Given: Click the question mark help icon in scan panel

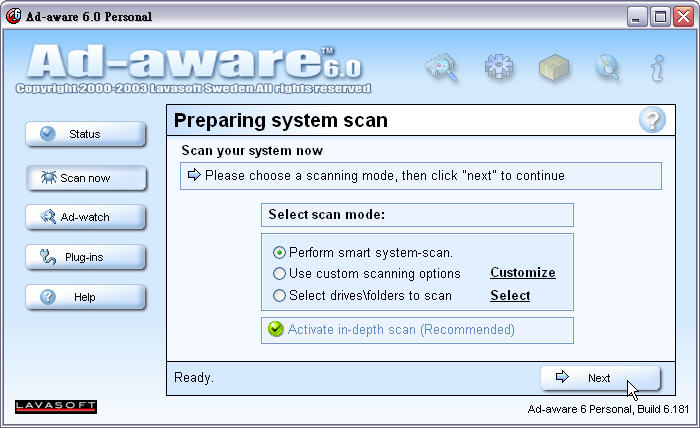Looking at the screenshot, I should [652, 120].
